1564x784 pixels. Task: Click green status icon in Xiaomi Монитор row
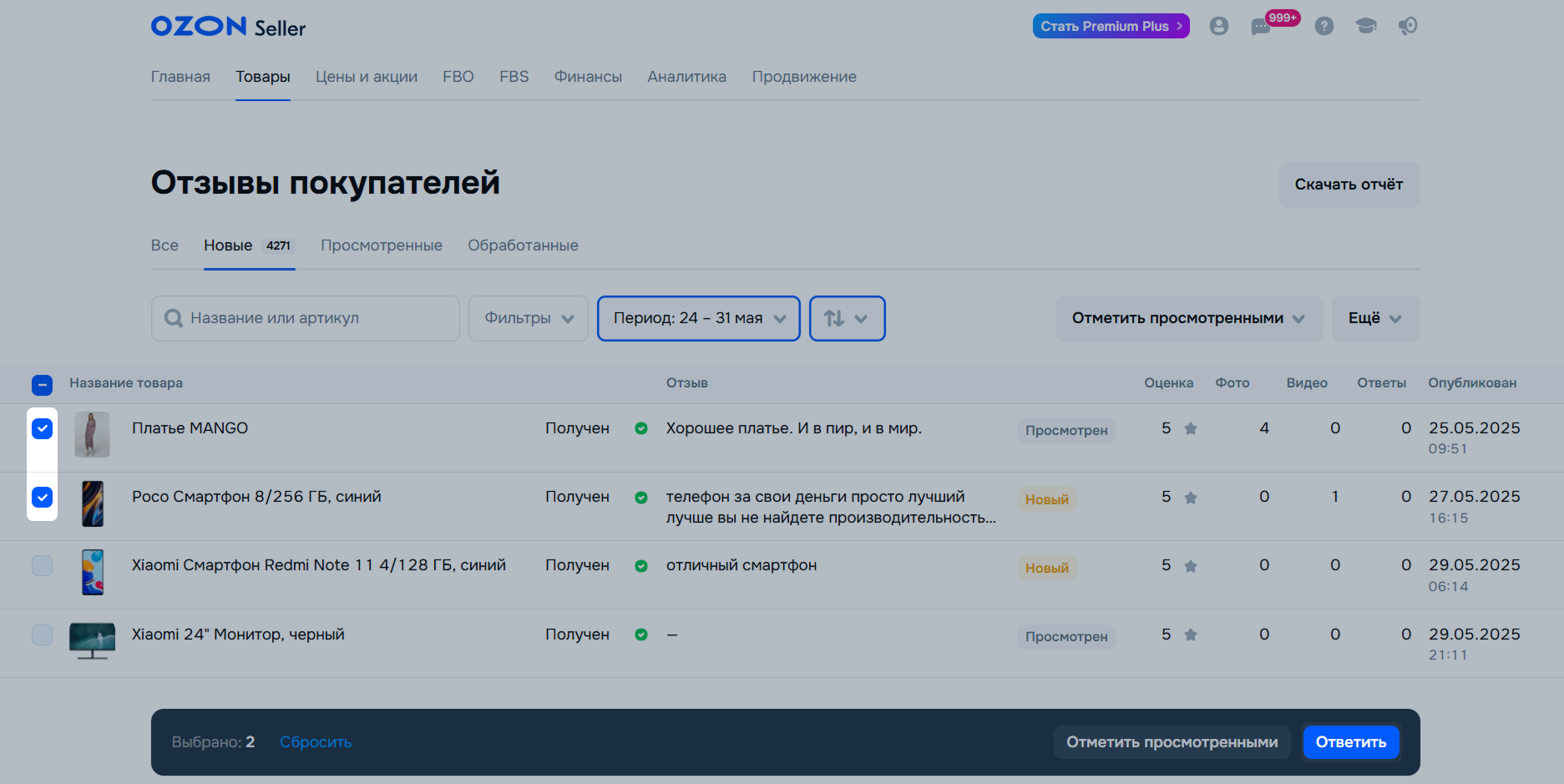tap(641, 635)
